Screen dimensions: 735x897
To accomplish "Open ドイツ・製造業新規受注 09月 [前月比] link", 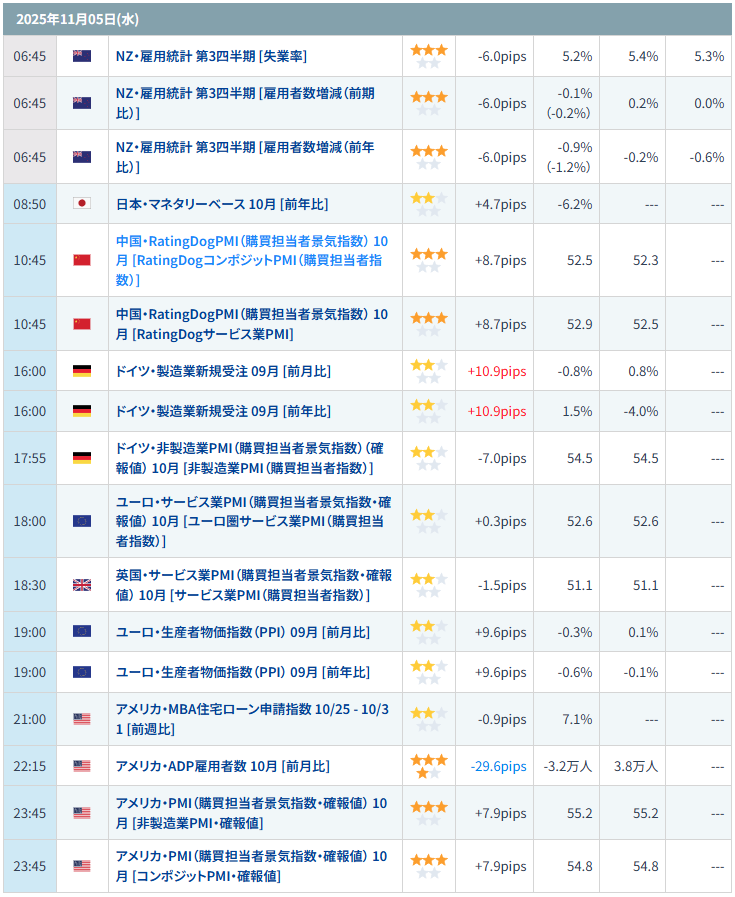I will 223,371.
